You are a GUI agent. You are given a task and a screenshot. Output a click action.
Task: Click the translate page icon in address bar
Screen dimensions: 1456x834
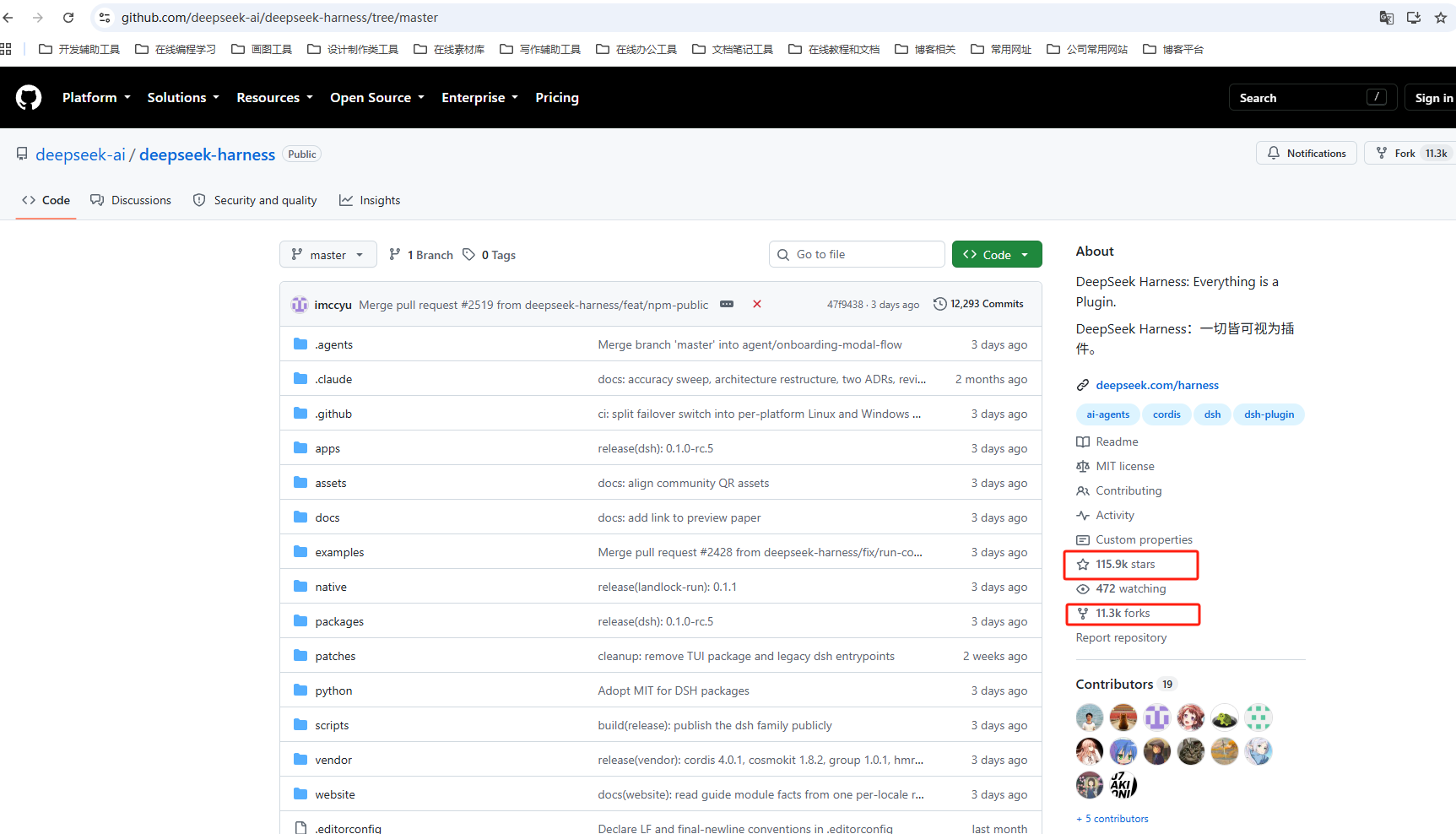[1386, 17]
